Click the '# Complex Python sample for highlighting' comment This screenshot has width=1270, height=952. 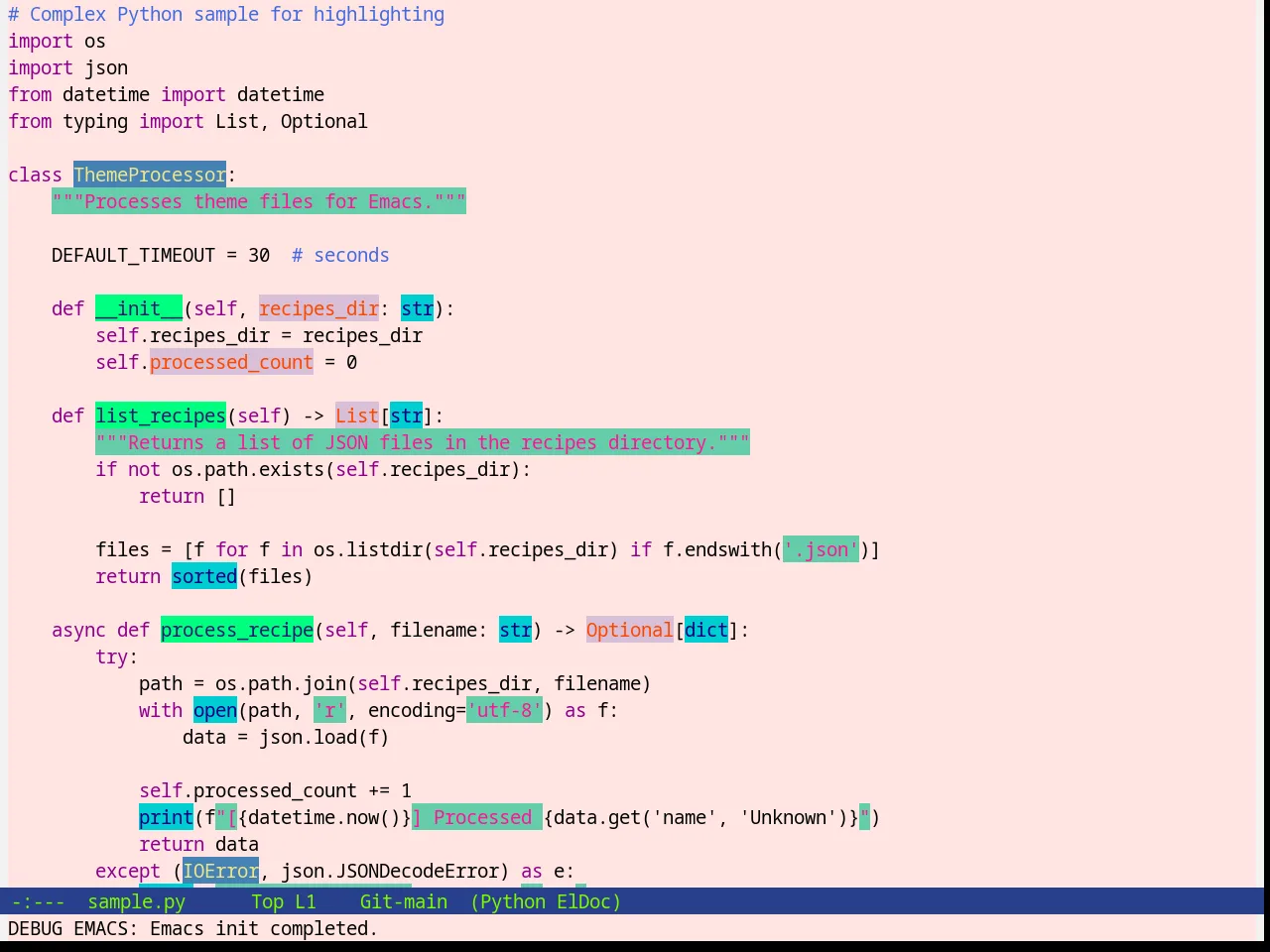pyautogui.click(x=226, y=14)
